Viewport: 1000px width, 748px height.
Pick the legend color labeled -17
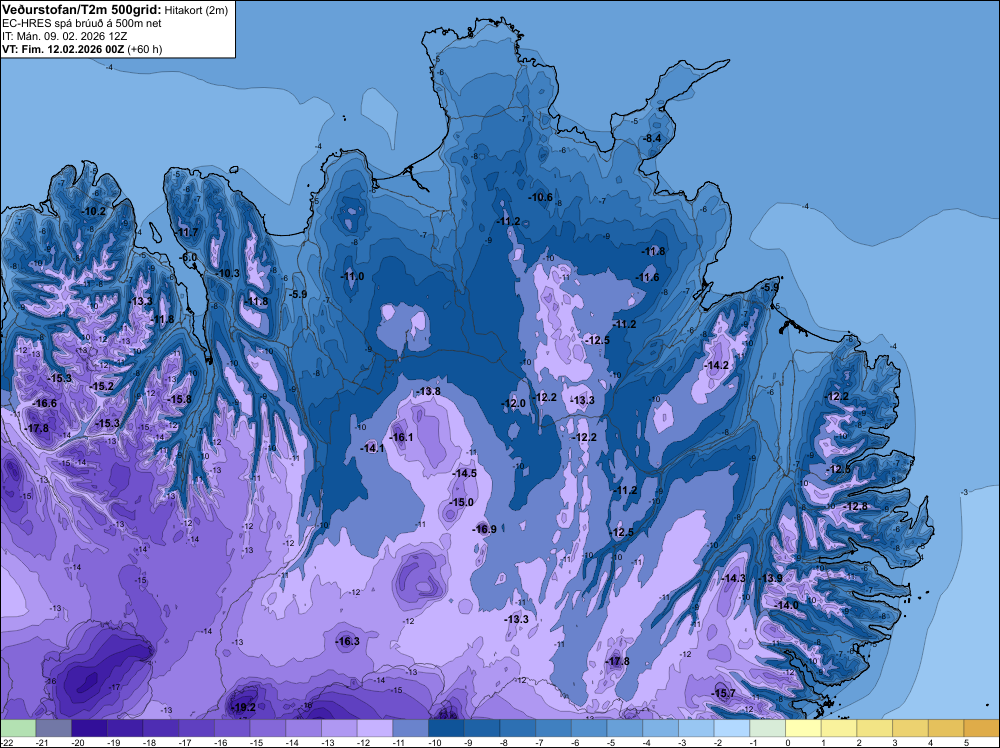(x=196, y=728)
